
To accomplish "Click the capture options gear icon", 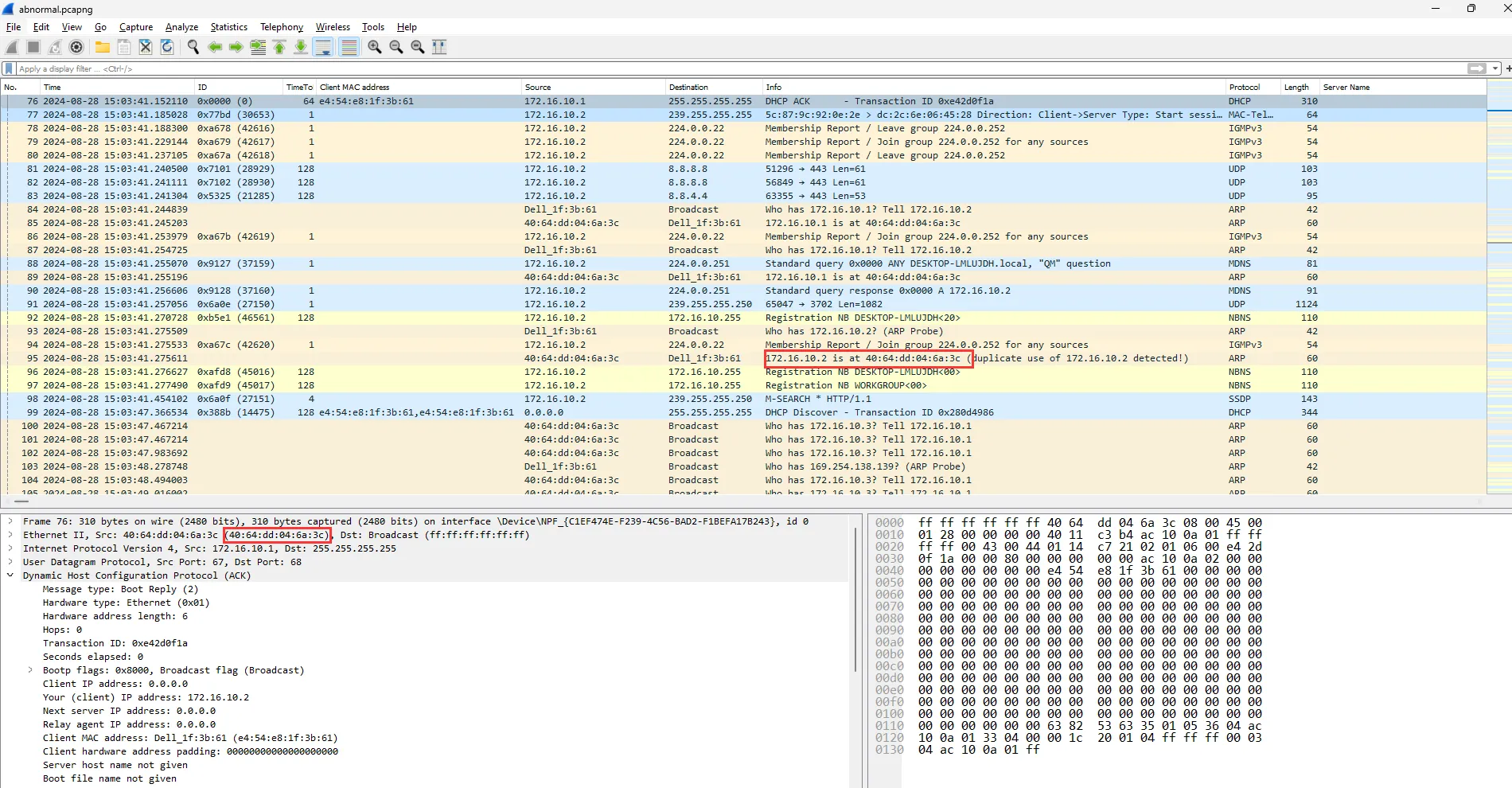I will click(76, 48).
